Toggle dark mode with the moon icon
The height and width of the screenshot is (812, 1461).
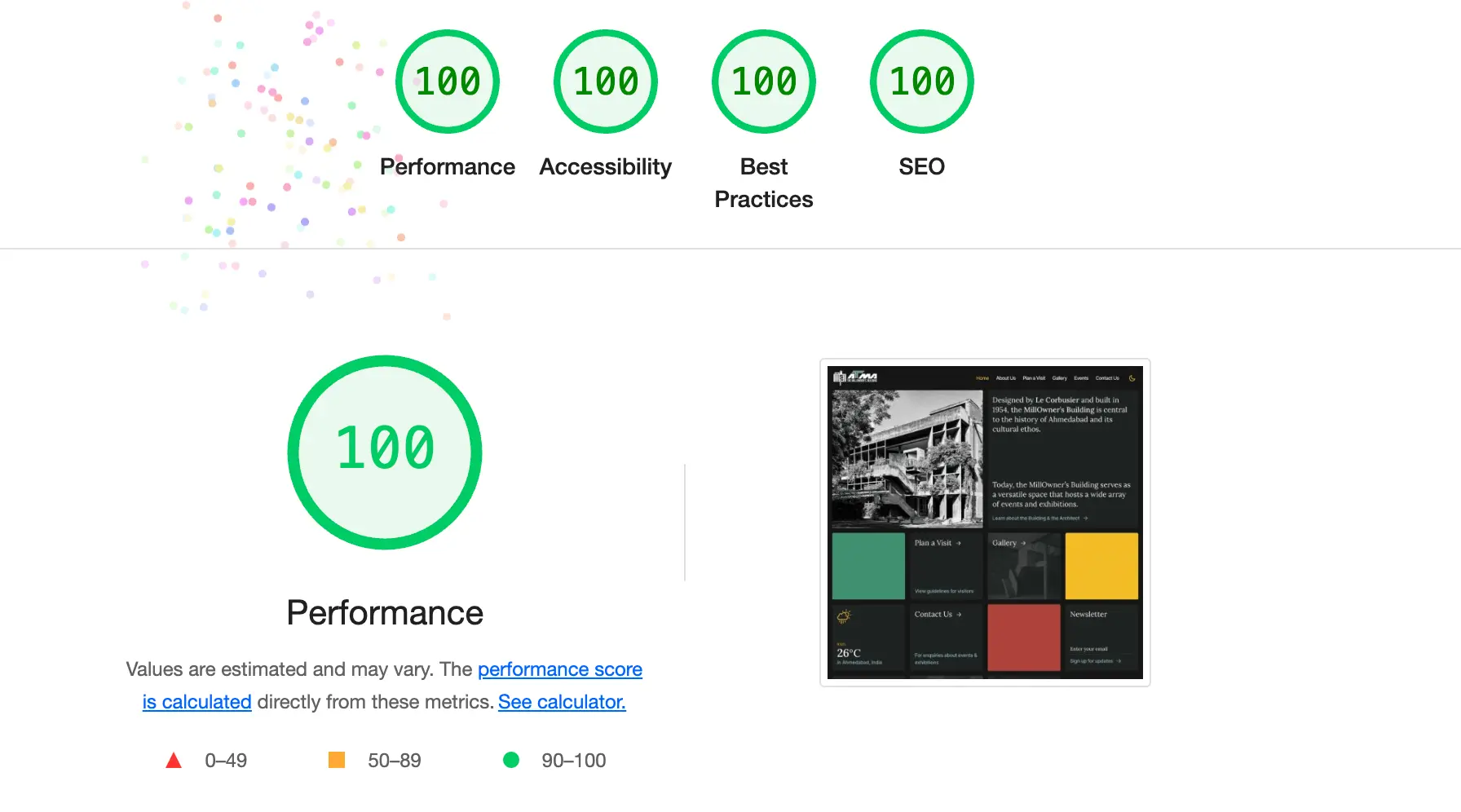coord(1132,378)
